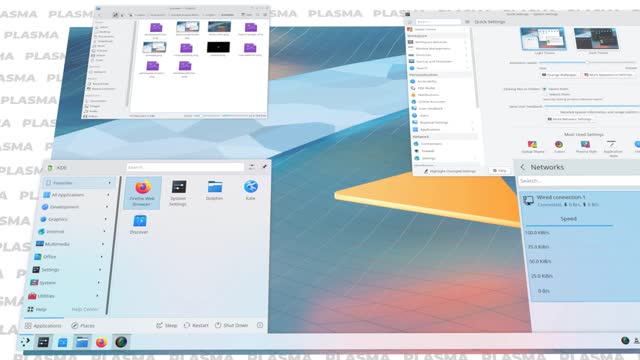Open Firefox Web Browser from launcher favorites

(142, 193)
